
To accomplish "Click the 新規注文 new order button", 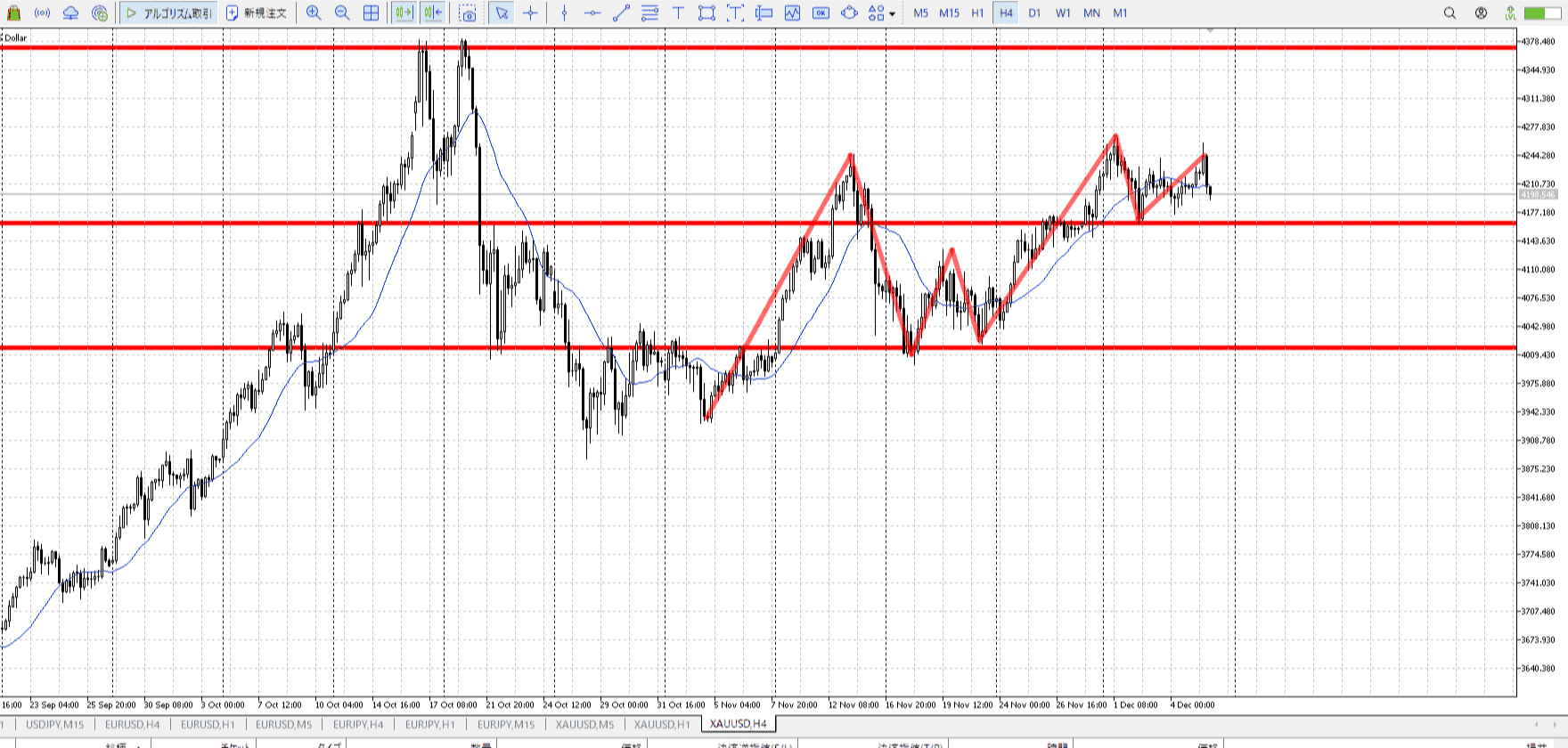I will pos(257,13).
